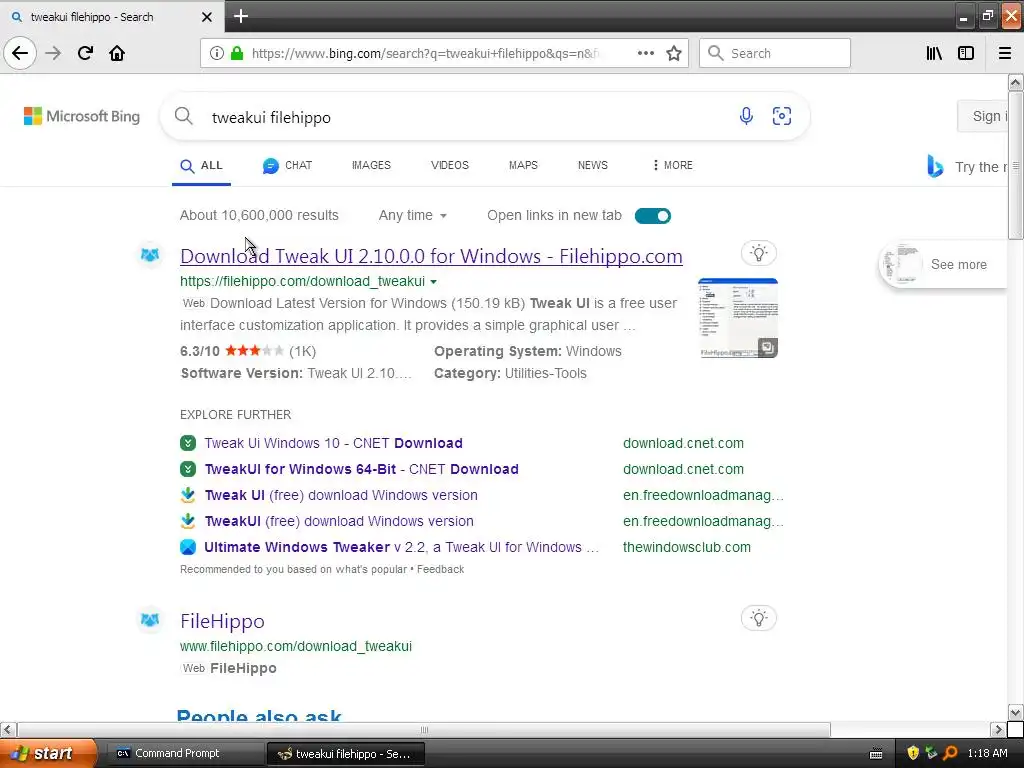Show the sidebars panel
The width and height of the screenshot is (1024, 768).
pos(966,54)
